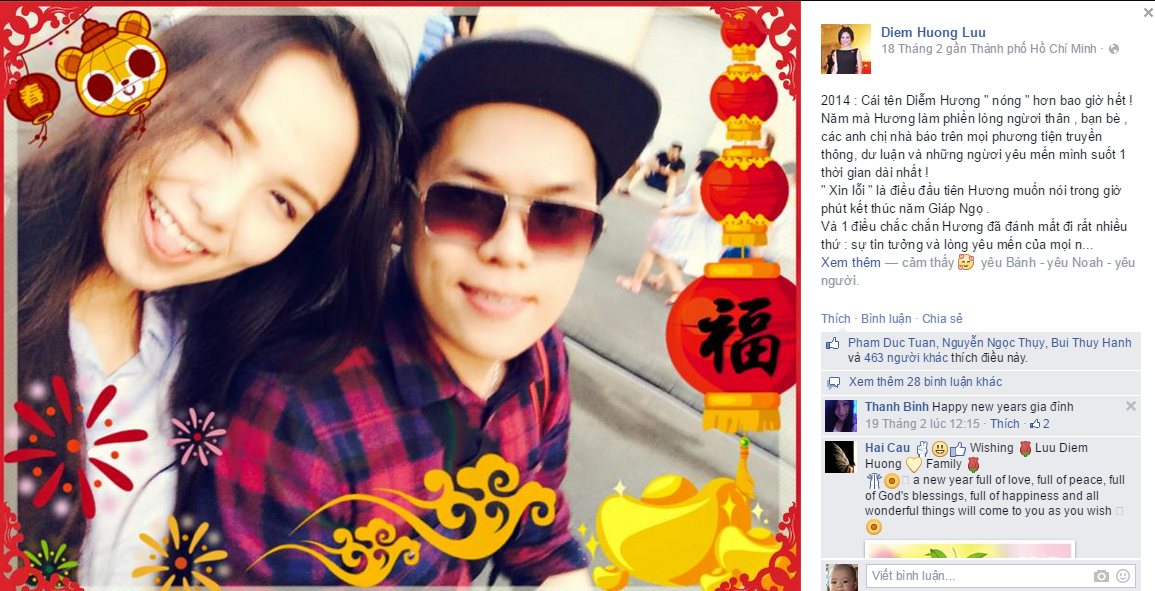The image size is (1155, 591).
Task: Open Hai Cau's profile avatar
Action: (x=840, y=457)
